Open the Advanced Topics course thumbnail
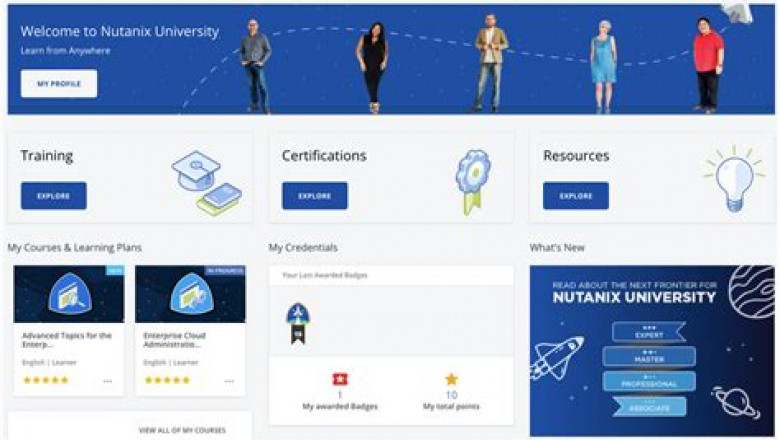This screenshot has height=440, width=780. [69, 294]
